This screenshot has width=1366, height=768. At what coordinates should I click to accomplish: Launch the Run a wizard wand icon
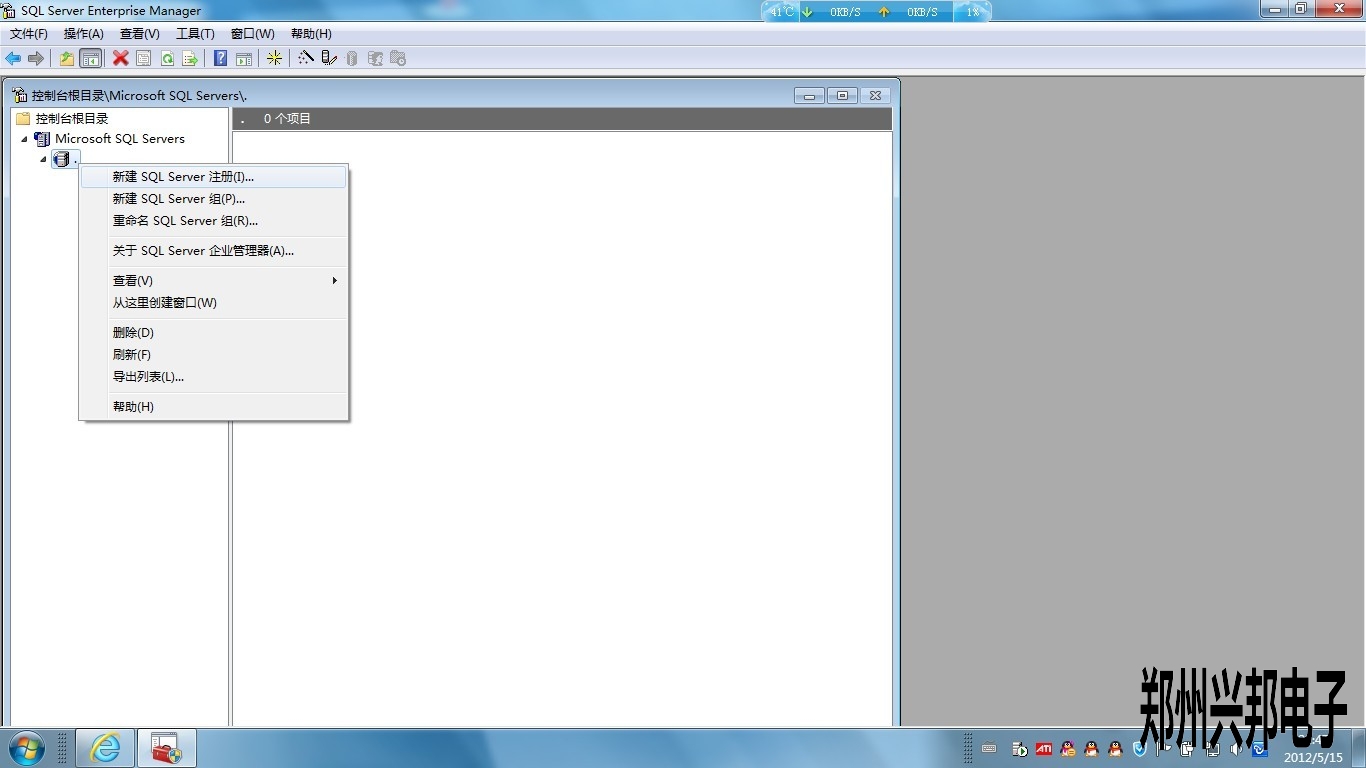[306, 59]
